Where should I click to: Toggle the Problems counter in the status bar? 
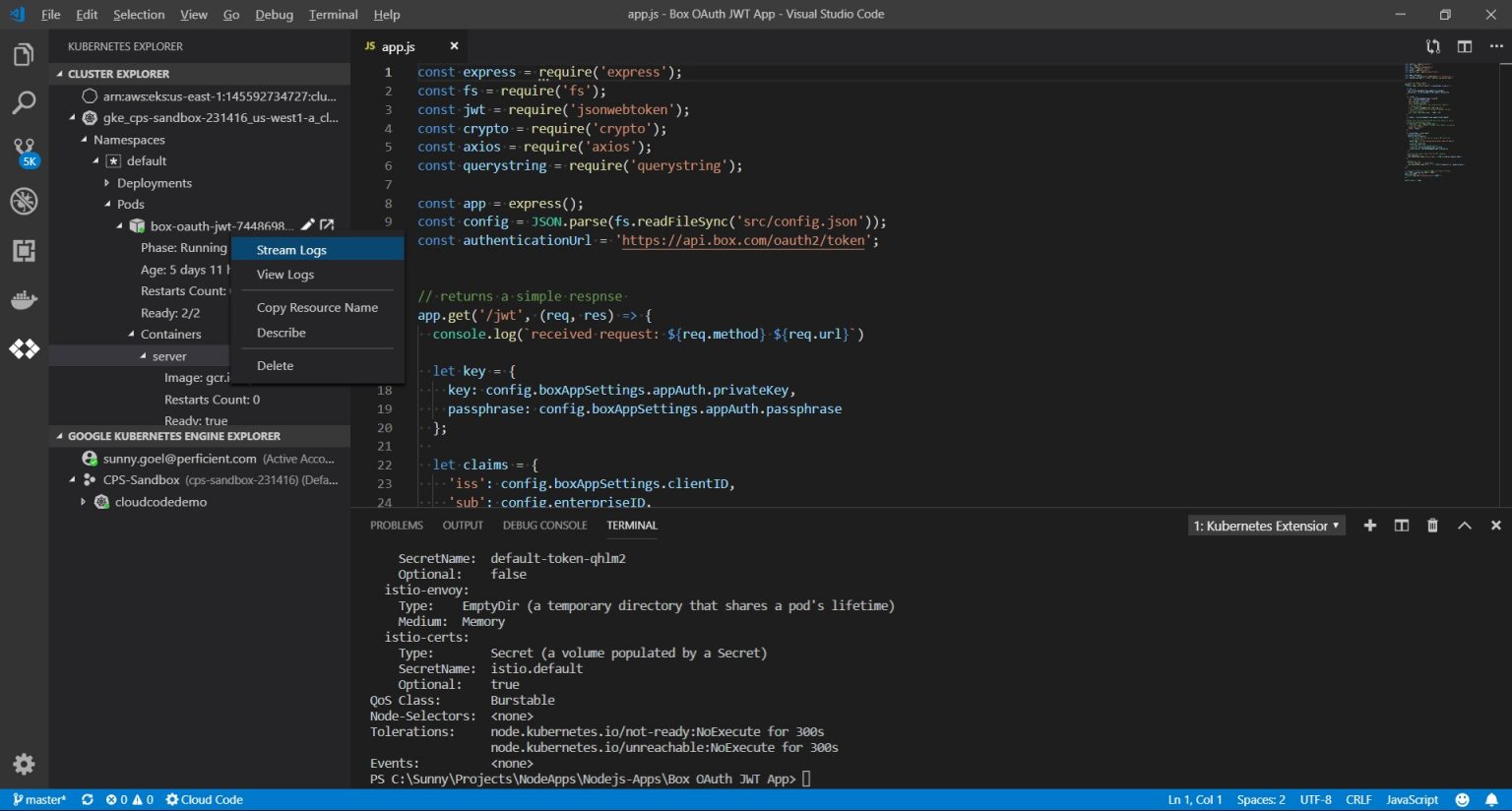tap(129, 799)
